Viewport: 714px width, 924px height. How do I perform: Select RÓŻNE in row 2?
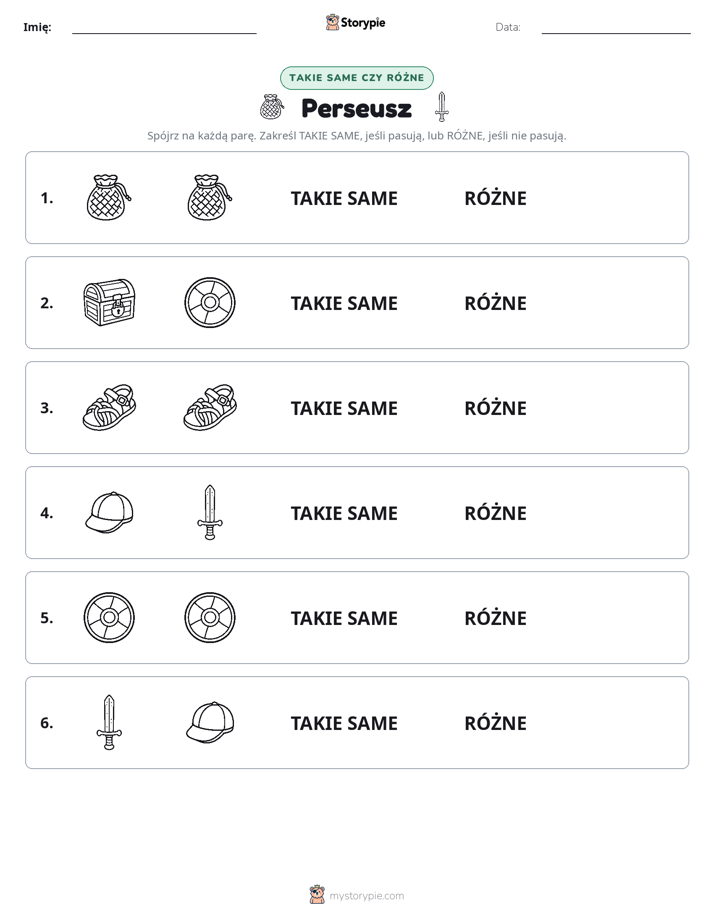(x=495, y=302)
